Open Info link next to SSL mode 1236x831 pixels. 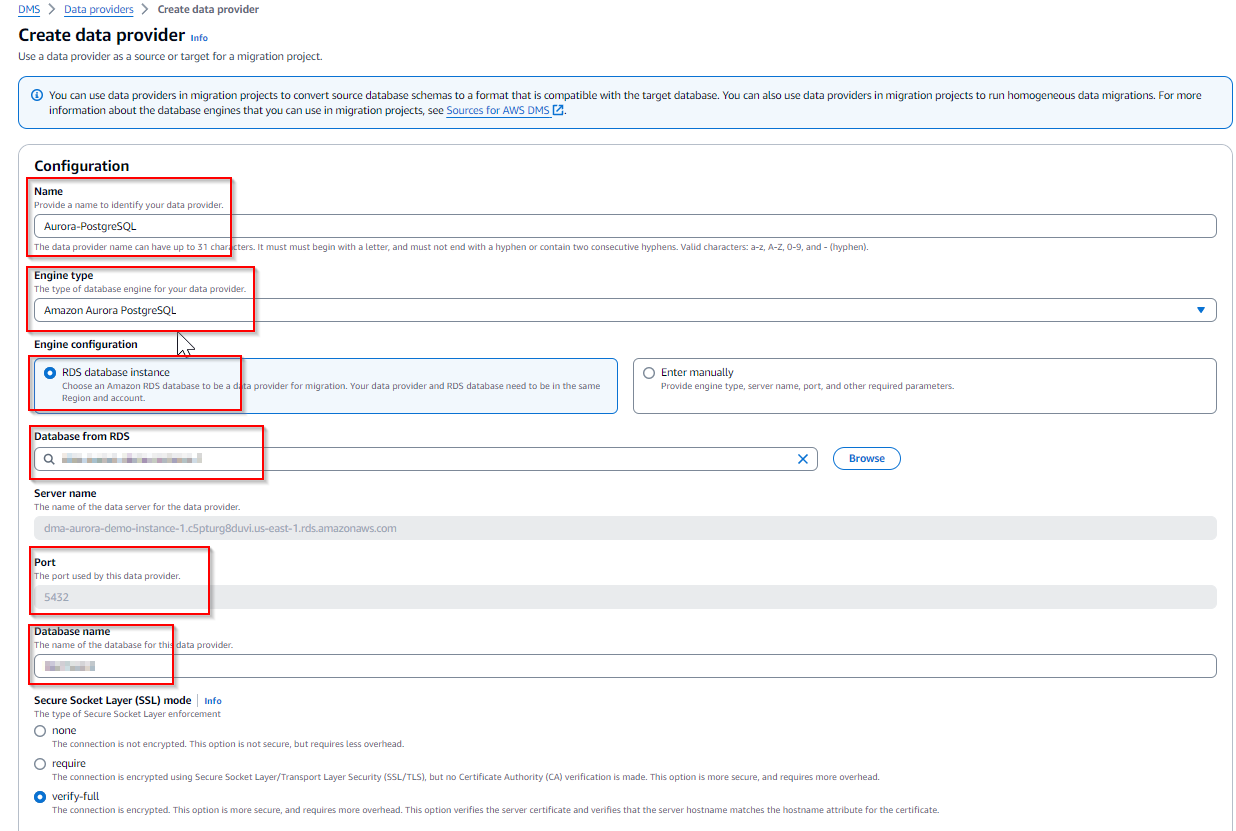pos(213,701)
